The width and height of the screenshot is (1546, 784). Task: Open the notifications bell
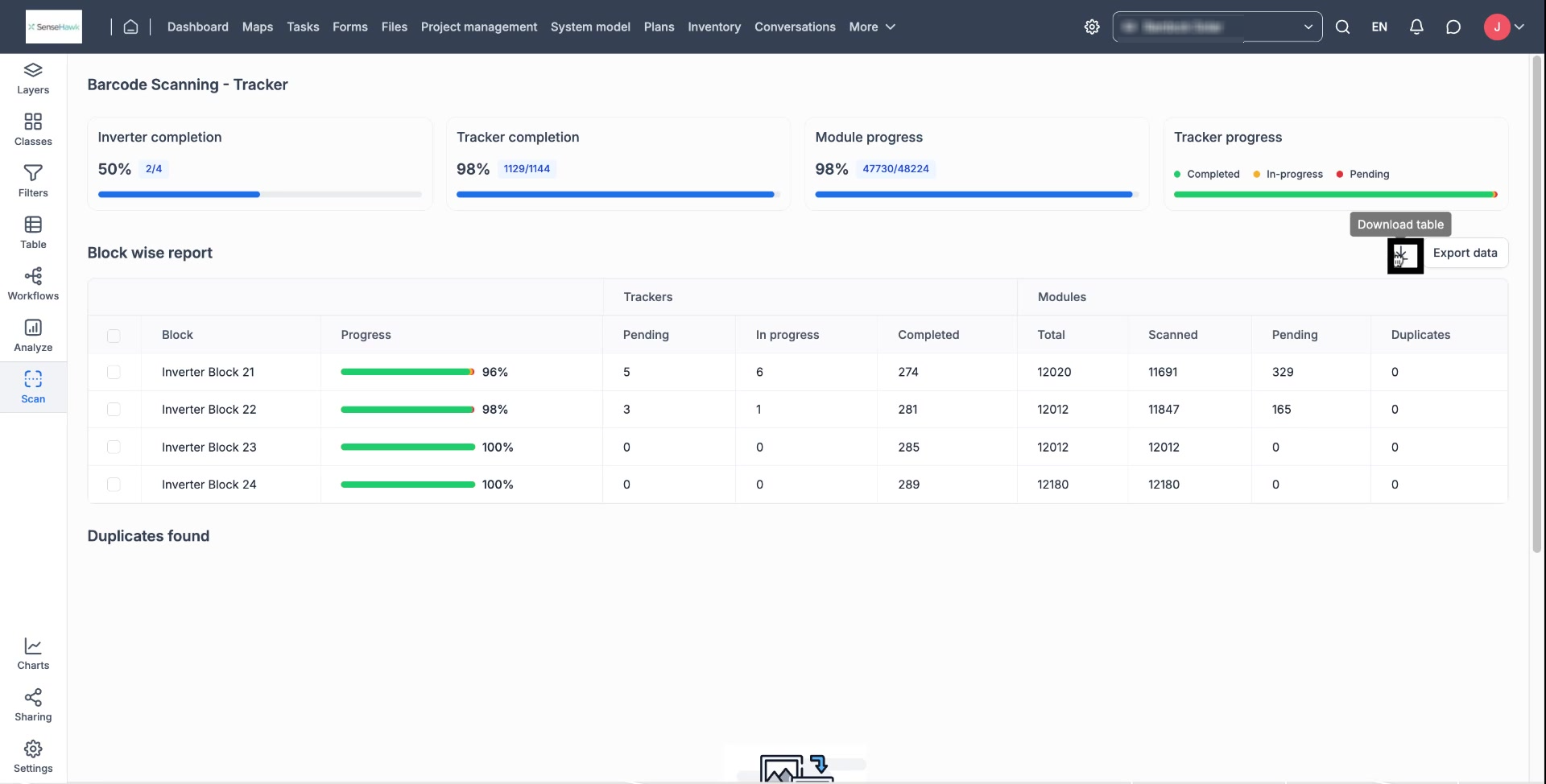pyautogui.click(x=1416, y=27)
